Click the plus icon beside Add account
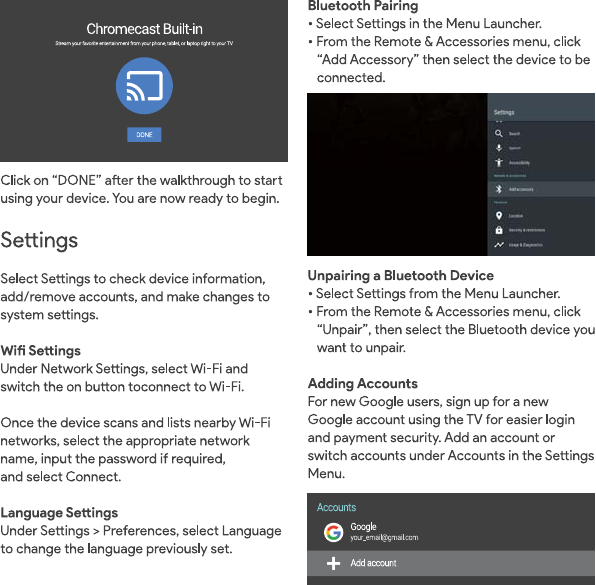This screenshot has height=585, width=596. tap(333, 563)
